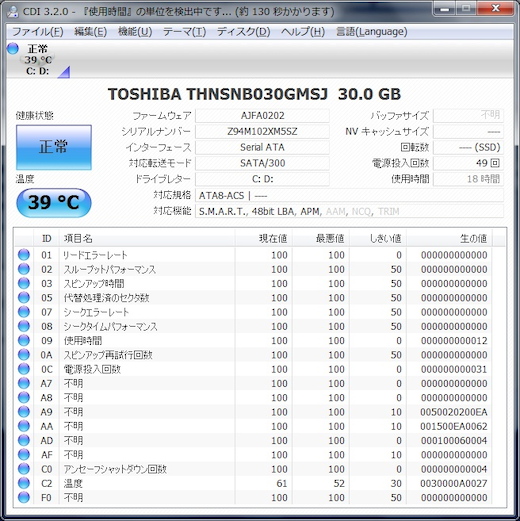Click the 現在値 column header
The image size is (520, 521).
coord(264,238)
